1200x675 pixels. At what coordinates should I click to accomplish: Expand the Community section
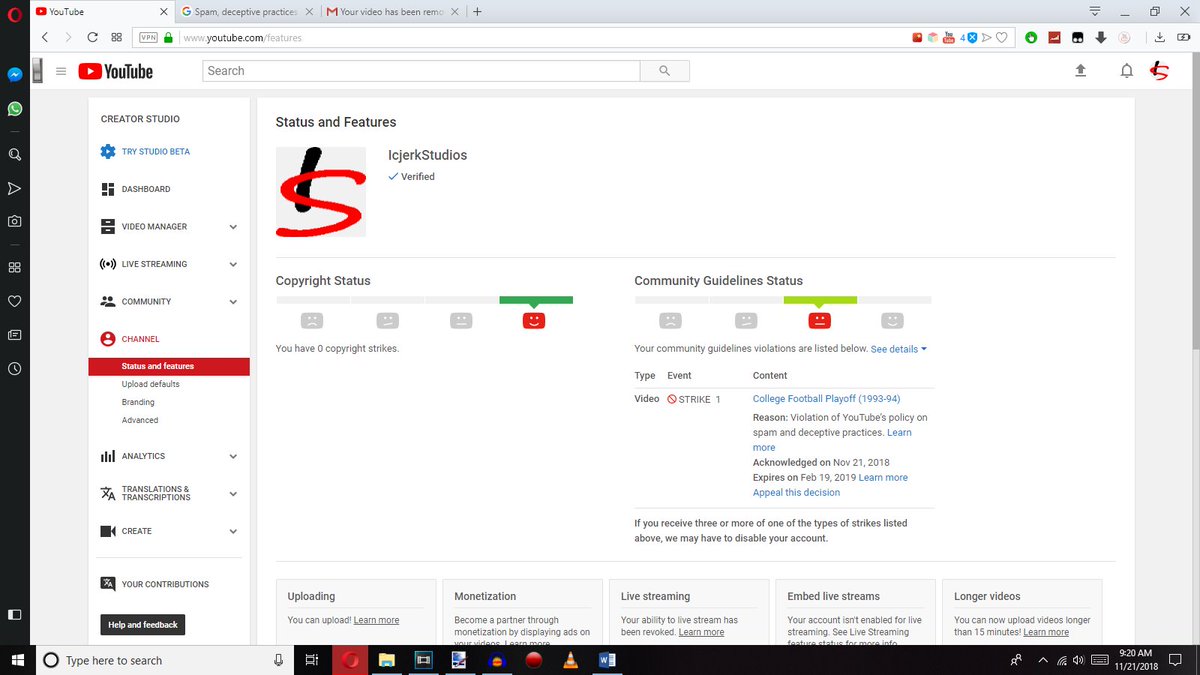[233, 302]
